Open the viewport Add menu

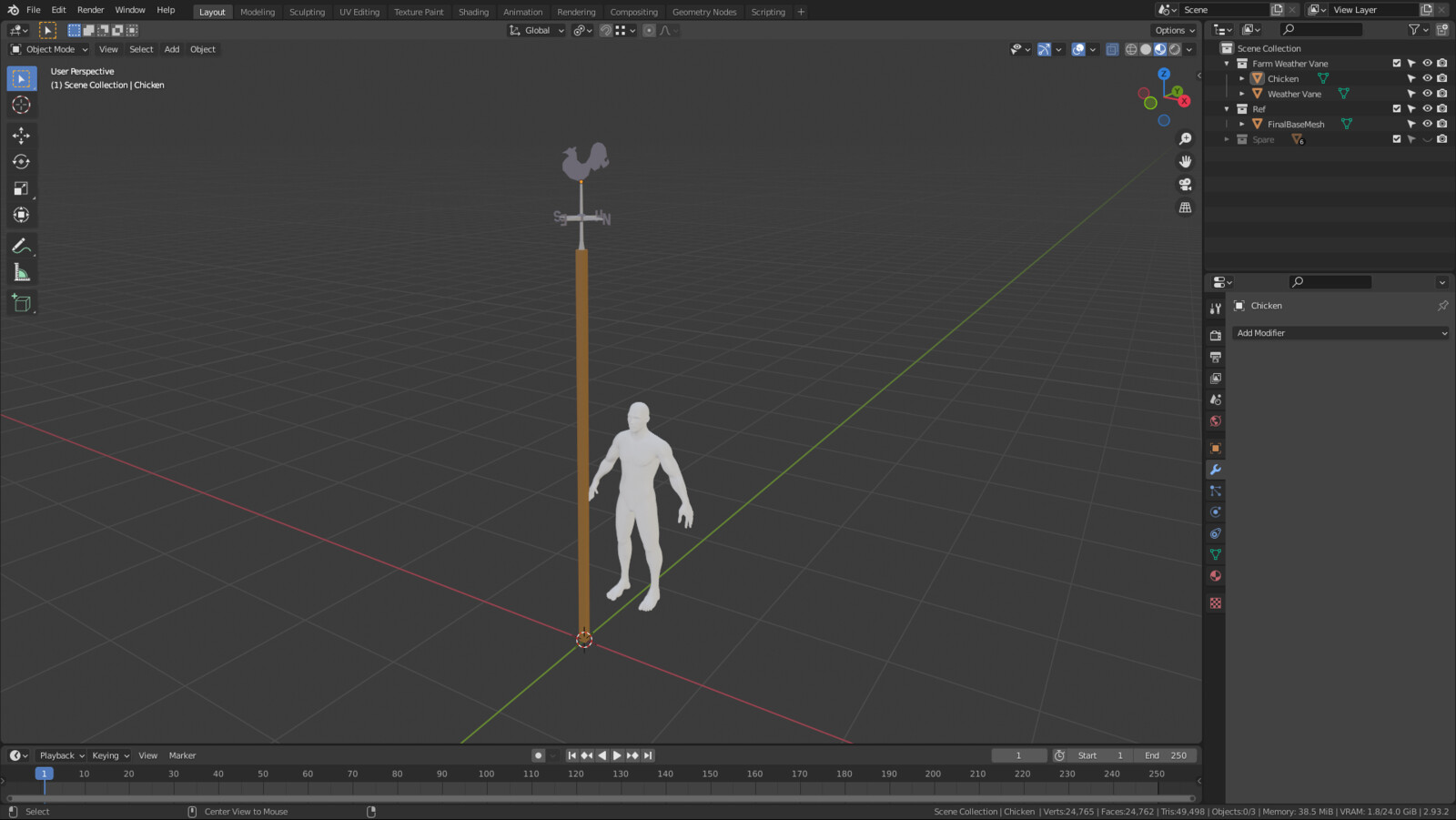(x=172, y=49)
